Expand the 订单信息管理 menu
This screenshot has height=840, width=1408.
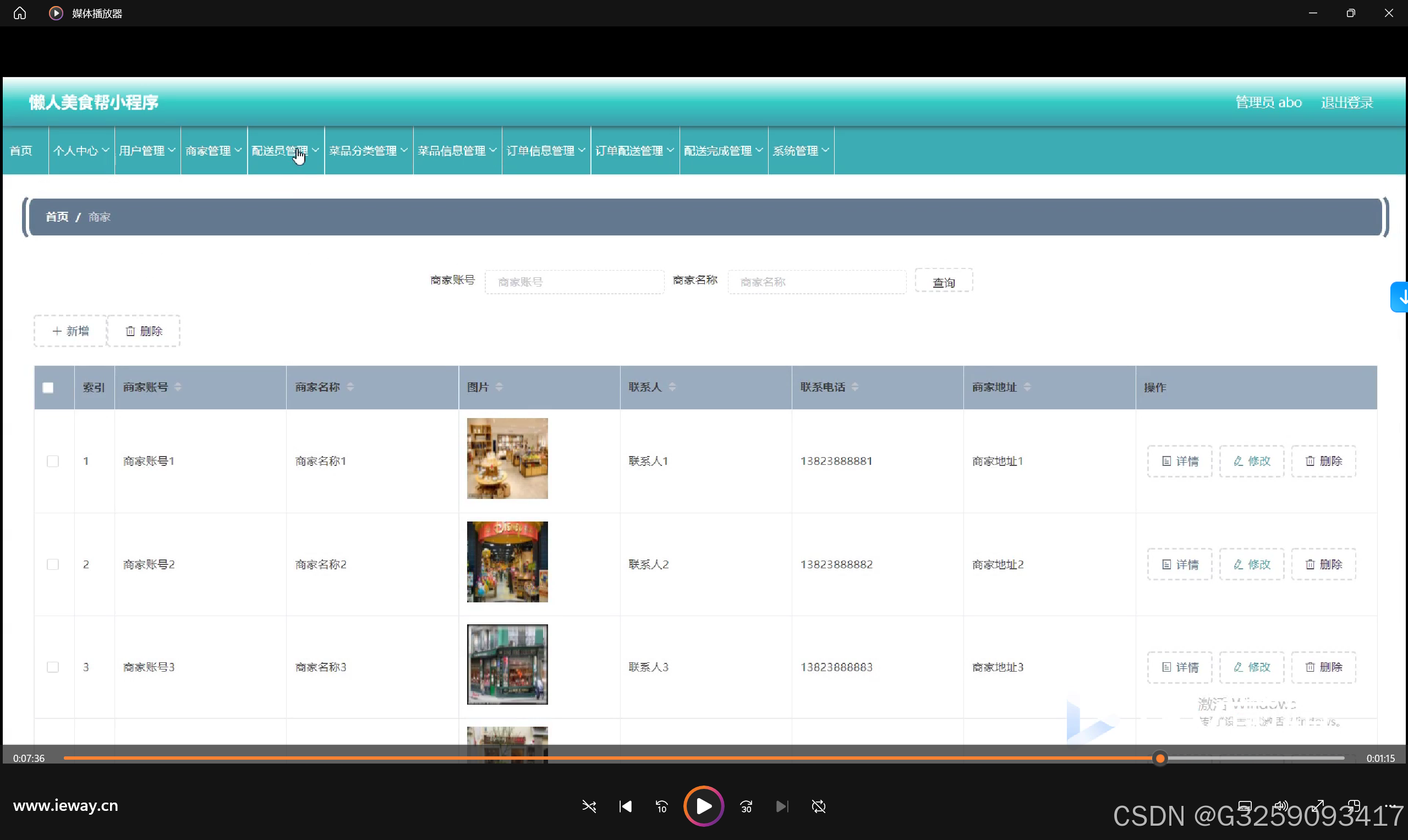pyautogui.click(x=546, y=151)
